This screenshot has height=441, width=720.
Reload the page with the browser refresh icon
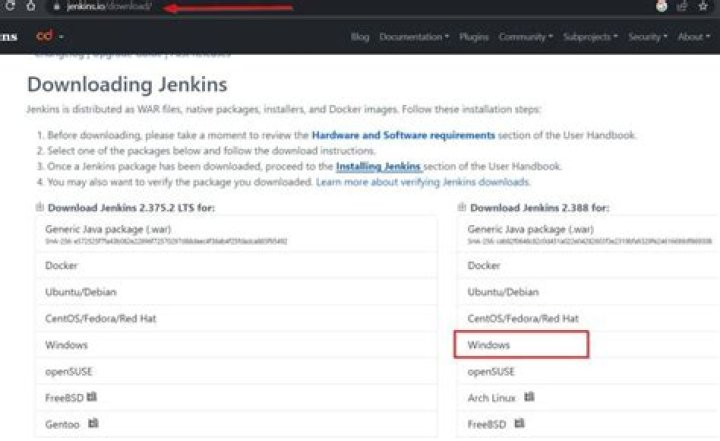click(10, 6)
